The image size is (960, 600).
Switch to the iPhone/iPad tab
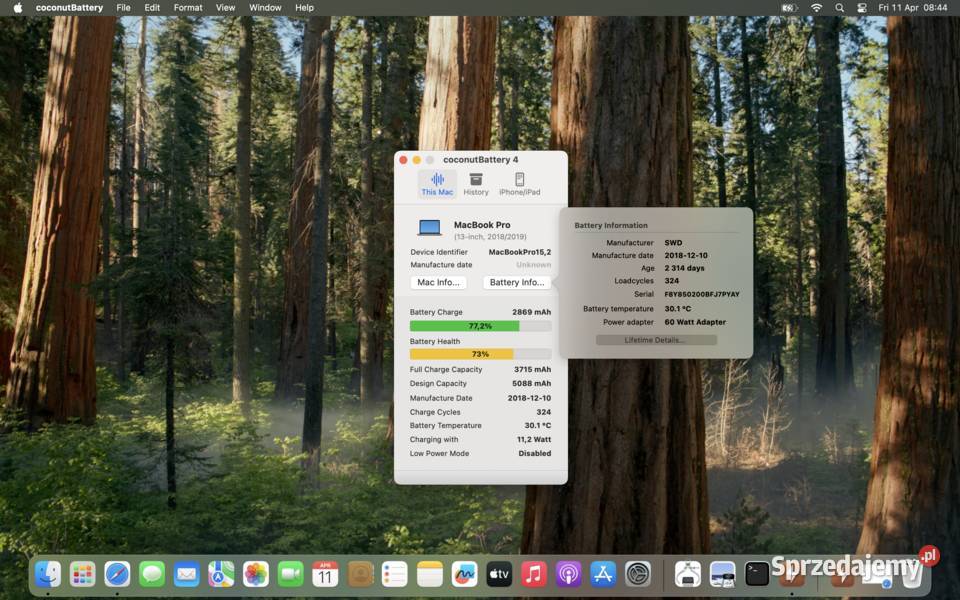click(519, 184)
